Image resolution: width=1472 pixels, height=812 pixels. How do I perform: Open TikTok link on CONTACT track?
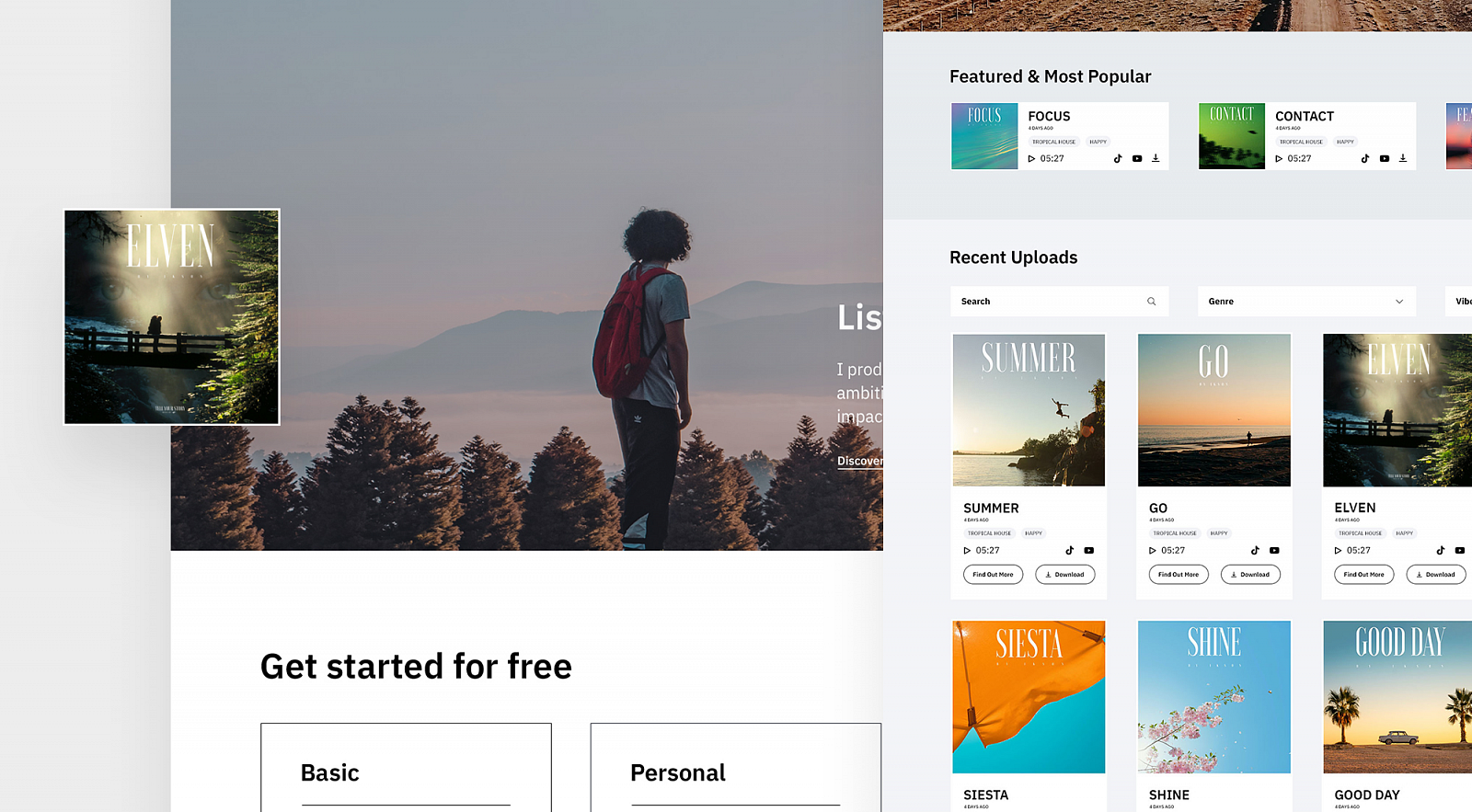pyautogui.click(x=1365, y=158)
